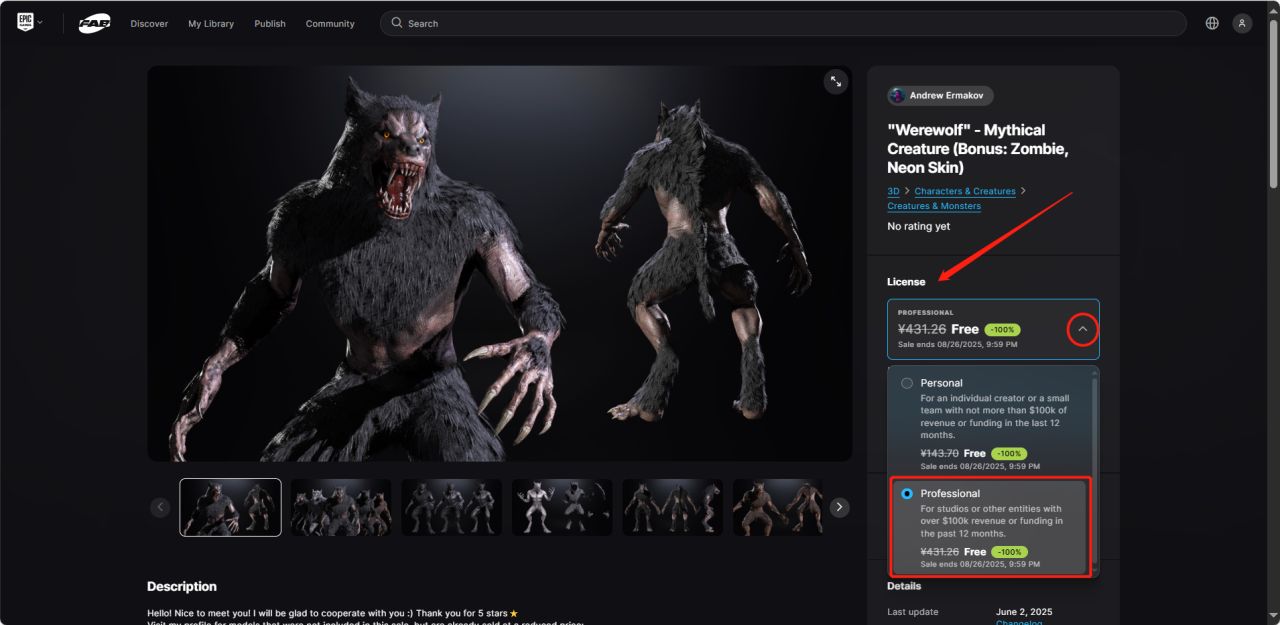Click the Personal license ¥143.70 price

[x=939, y=453]
